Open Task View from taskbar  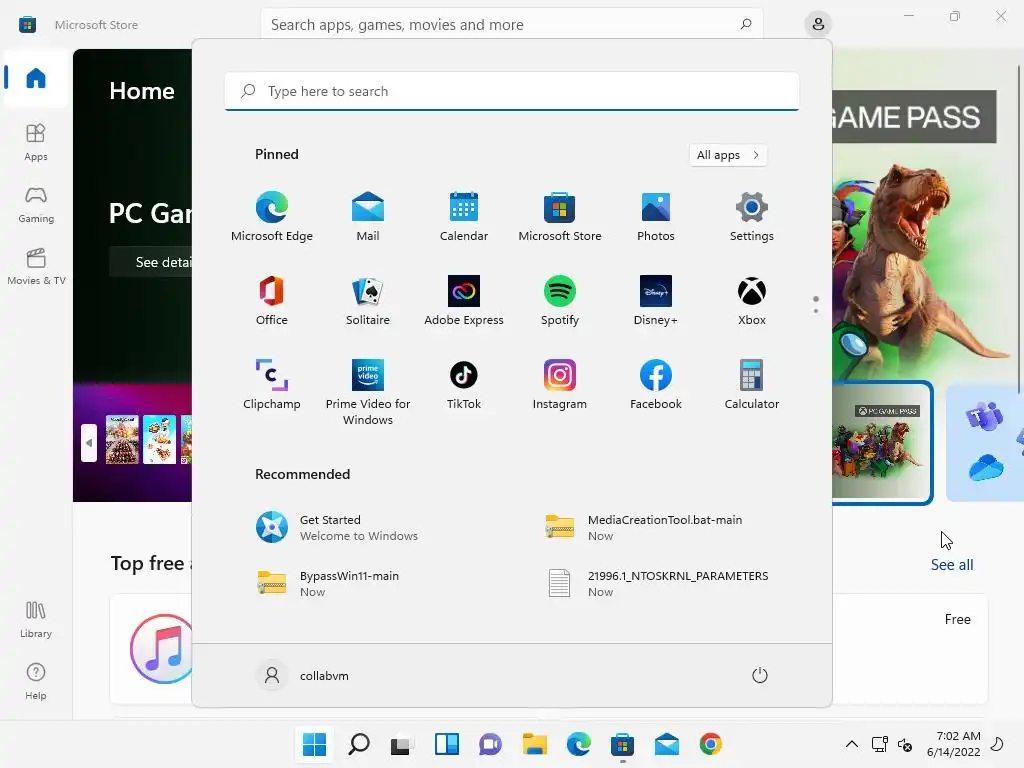pyautogui.click(x=402, y=744)
